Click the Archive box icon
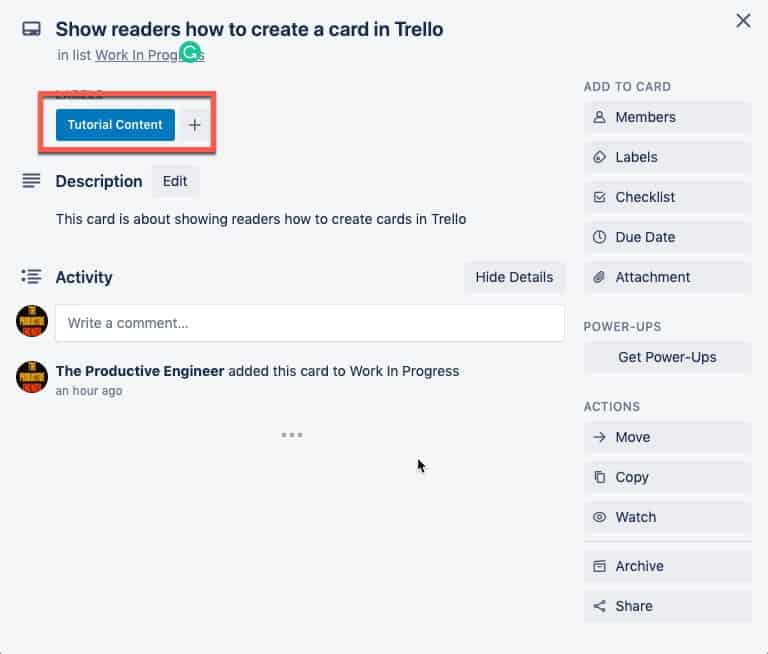This screenshot has width=768, height=654. click(599, 566)
